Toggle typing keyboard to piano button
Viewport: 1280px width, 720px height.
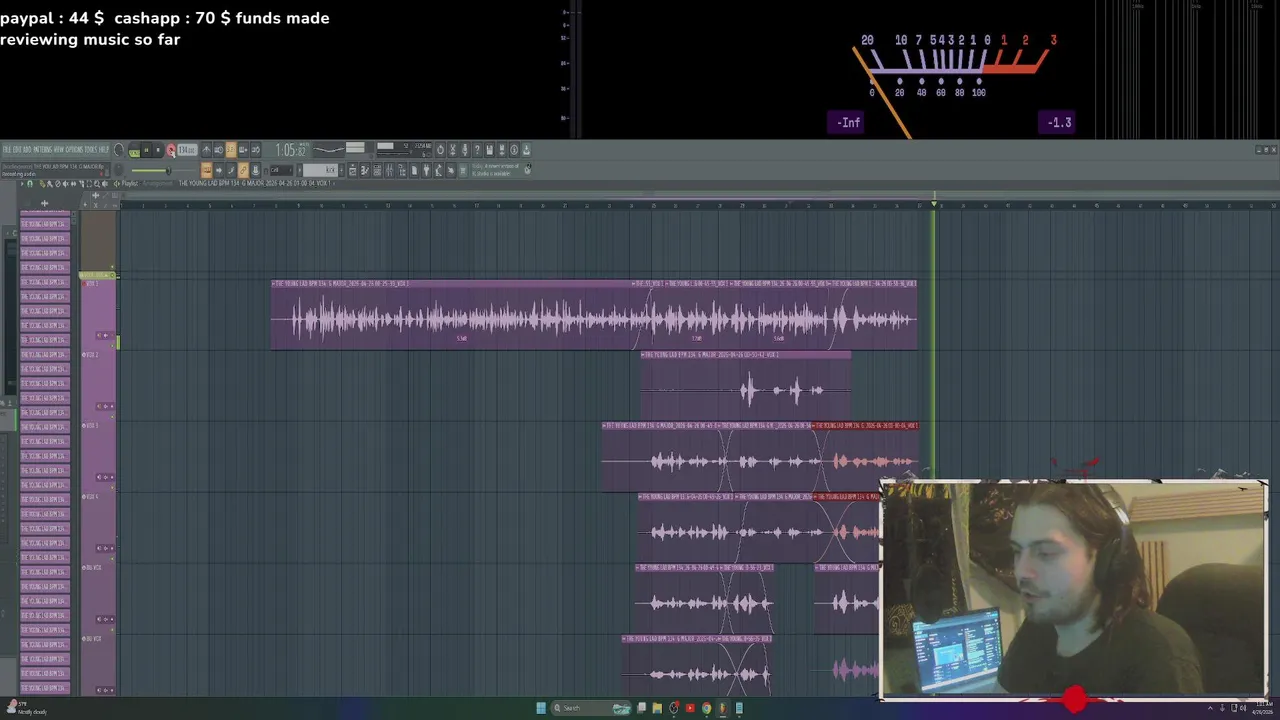pos(206,170)
